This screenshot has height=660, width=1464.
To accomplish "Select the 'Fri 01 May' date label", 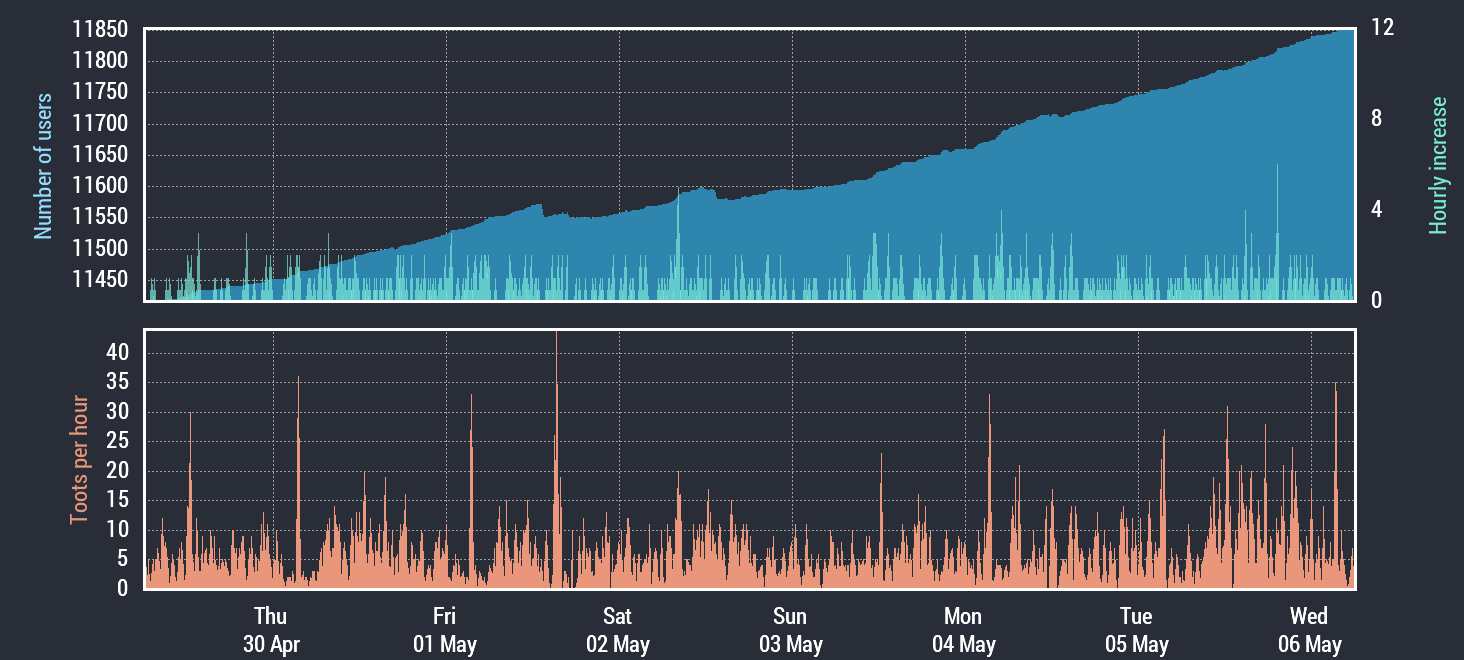I will pos(444,630).
